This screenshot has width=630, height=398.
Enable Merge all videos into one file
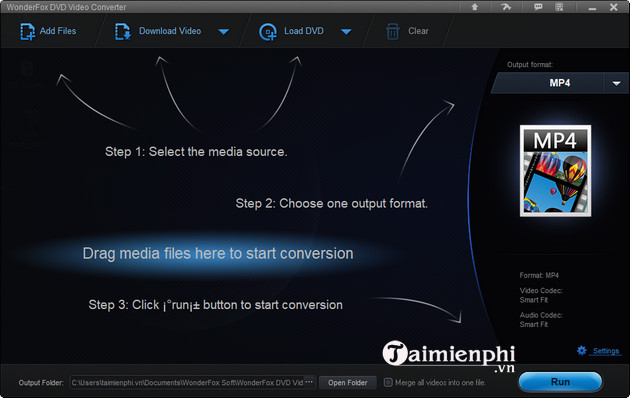tap(388, 382)
